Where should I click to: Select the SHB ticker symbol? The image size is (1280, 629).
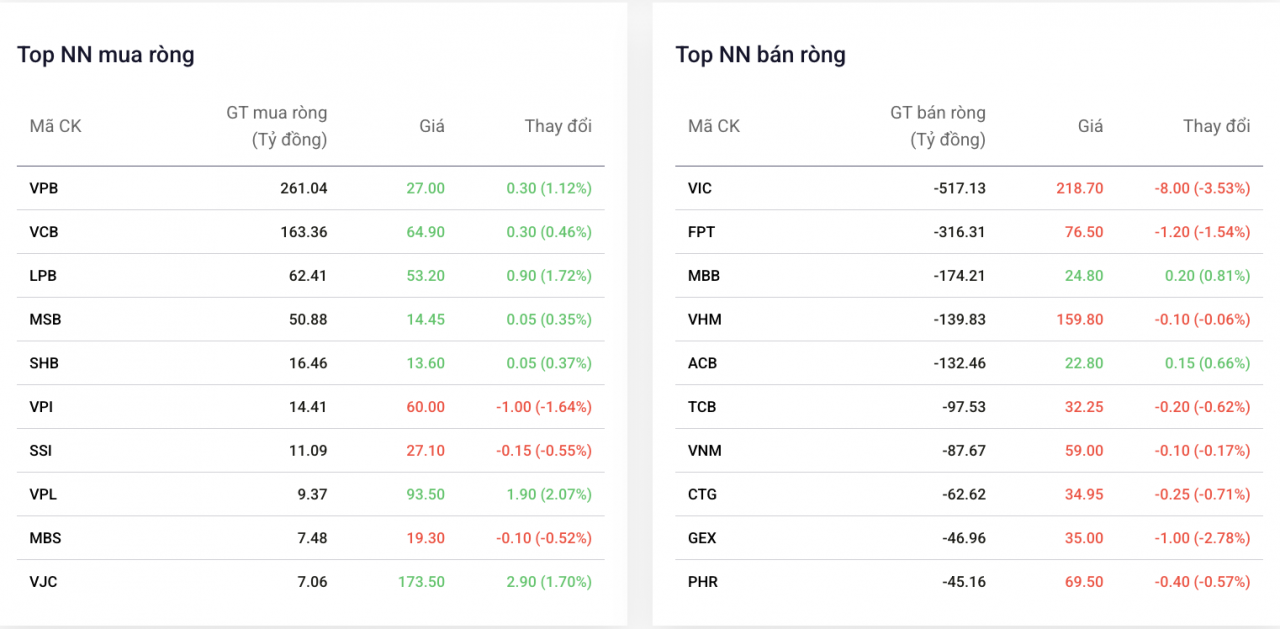[44, 363]
